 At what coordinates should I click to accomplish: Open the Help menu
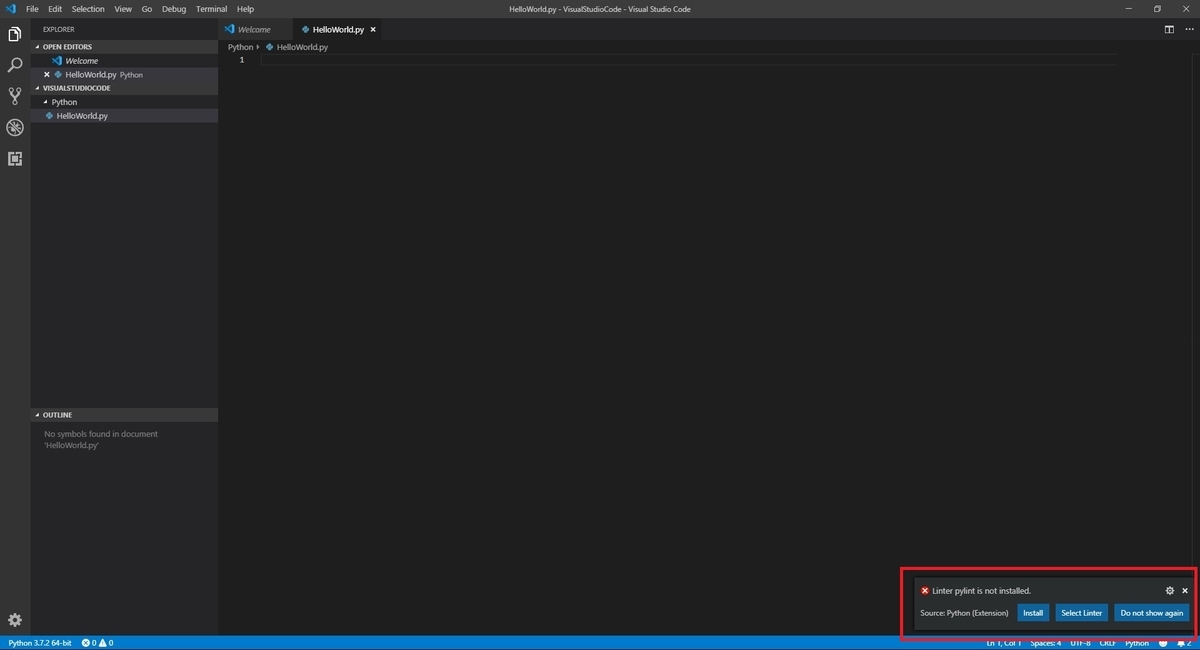[x=245, y=9]
